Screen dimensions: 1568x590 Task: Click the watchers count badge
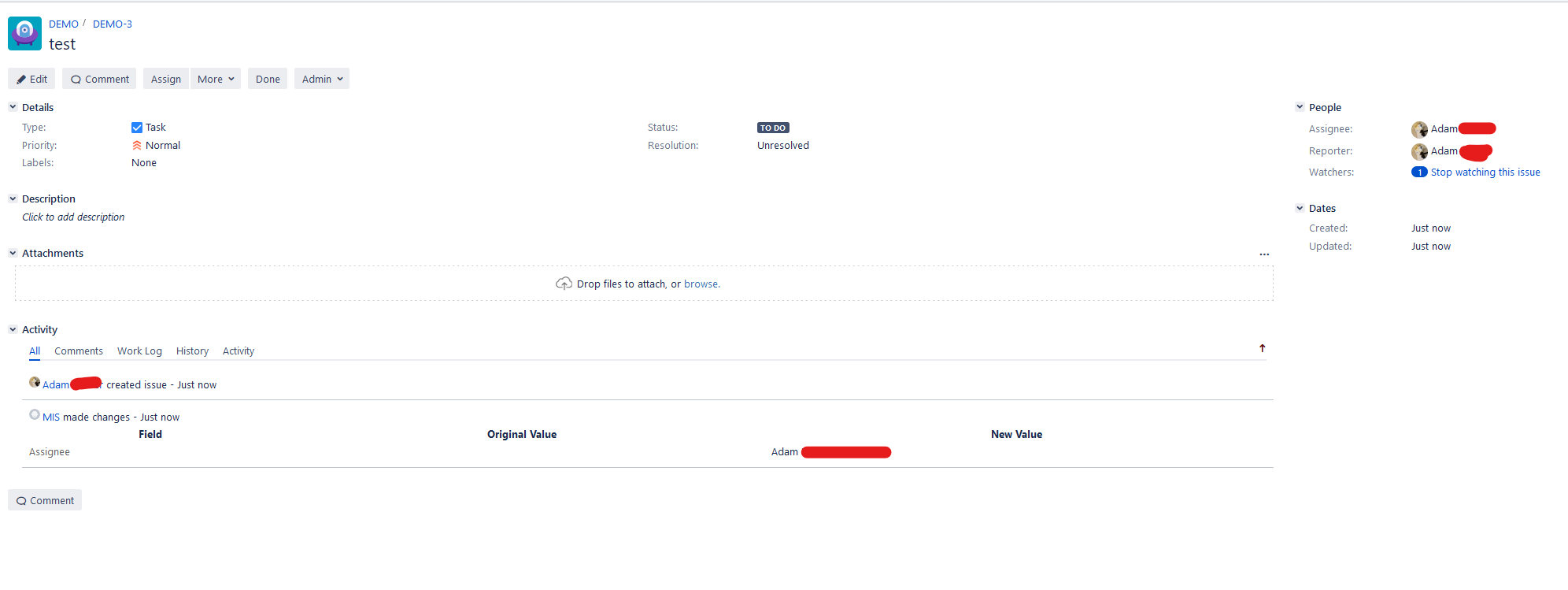coord(1419,173)
